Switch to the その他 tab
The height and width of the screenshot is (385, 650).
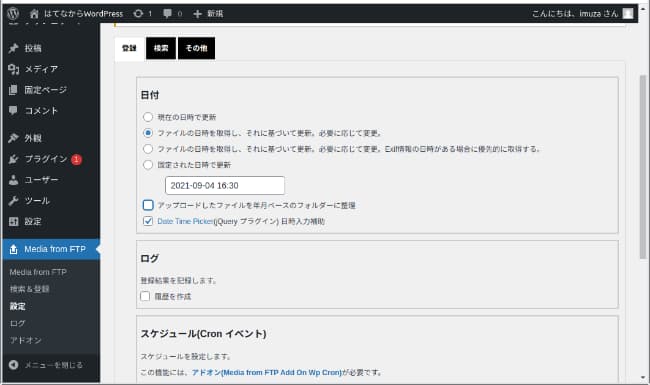pyautogui.click(x=196, y=48)
